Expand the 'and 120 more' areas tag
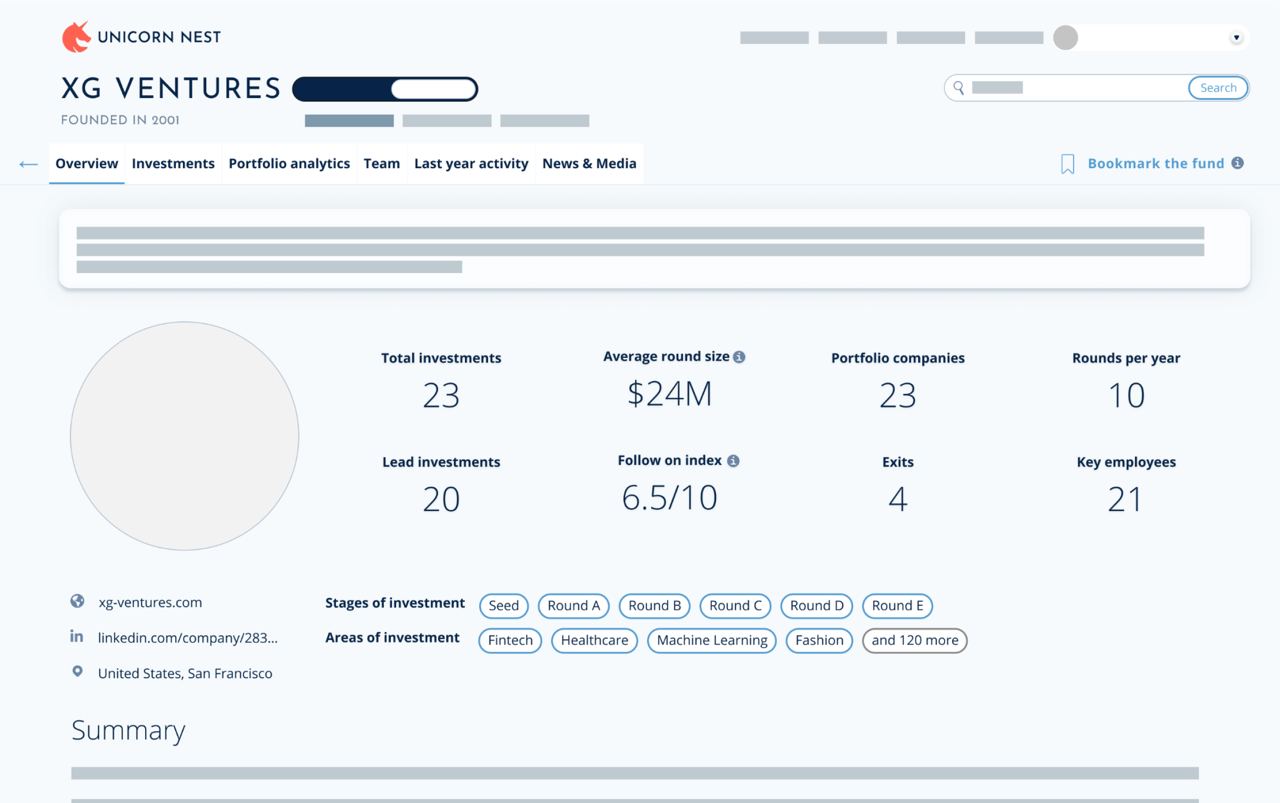The width and height of the screenshot is (1280, 803). [x=914, y=640]
